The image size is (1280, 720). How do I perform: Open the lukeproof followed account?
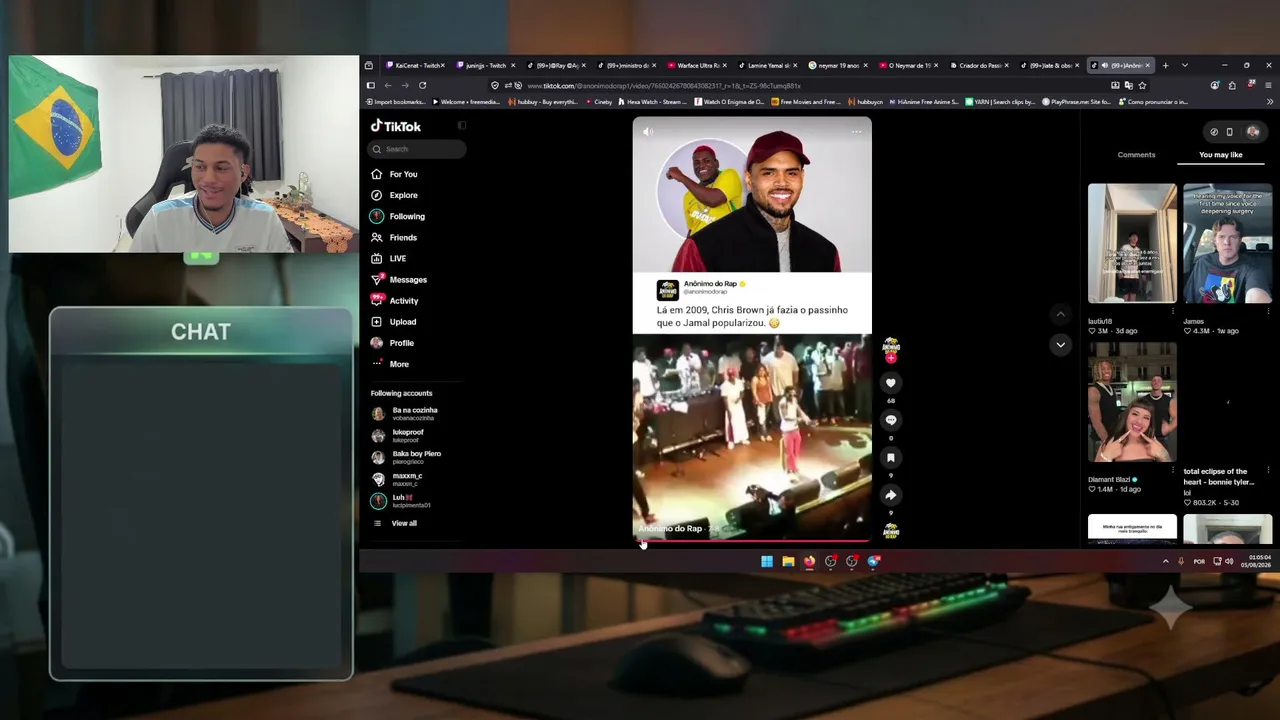click(398, 435)
